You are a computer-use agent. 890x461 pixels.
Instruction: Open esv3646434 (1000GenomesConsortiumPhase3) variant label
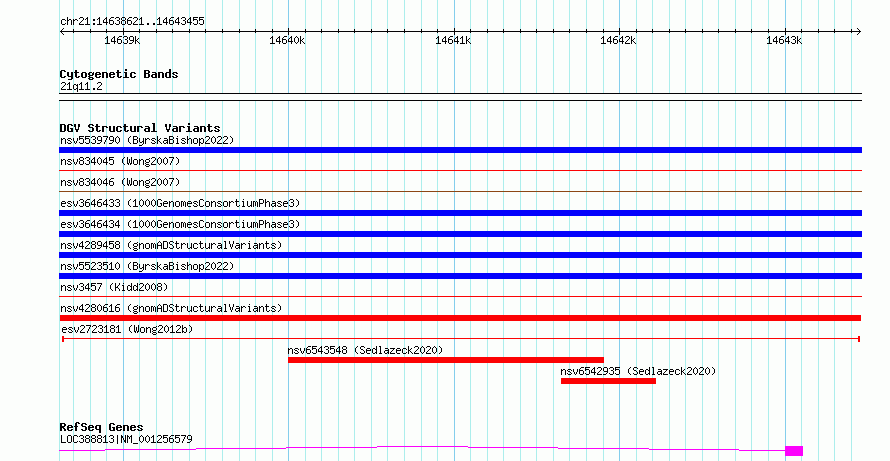[180, 224]
